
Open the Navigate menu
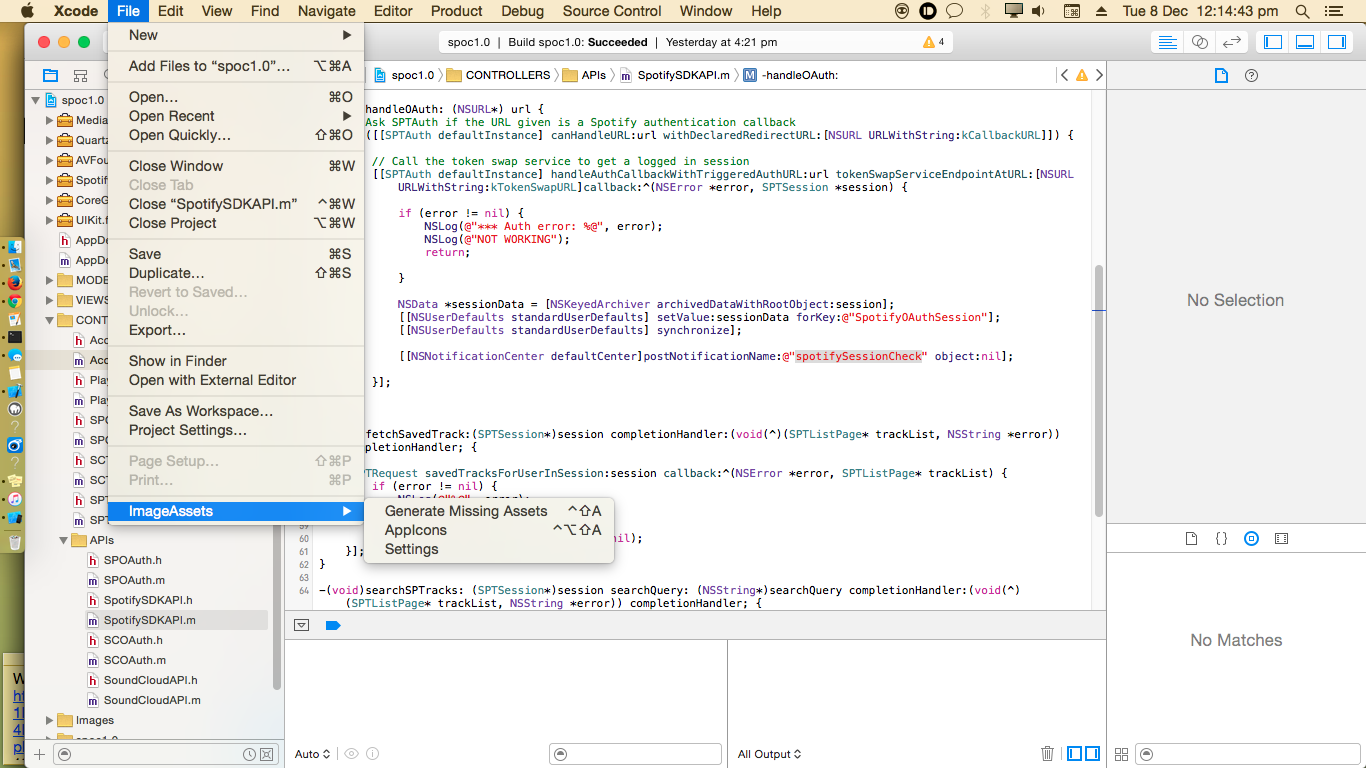327,11
